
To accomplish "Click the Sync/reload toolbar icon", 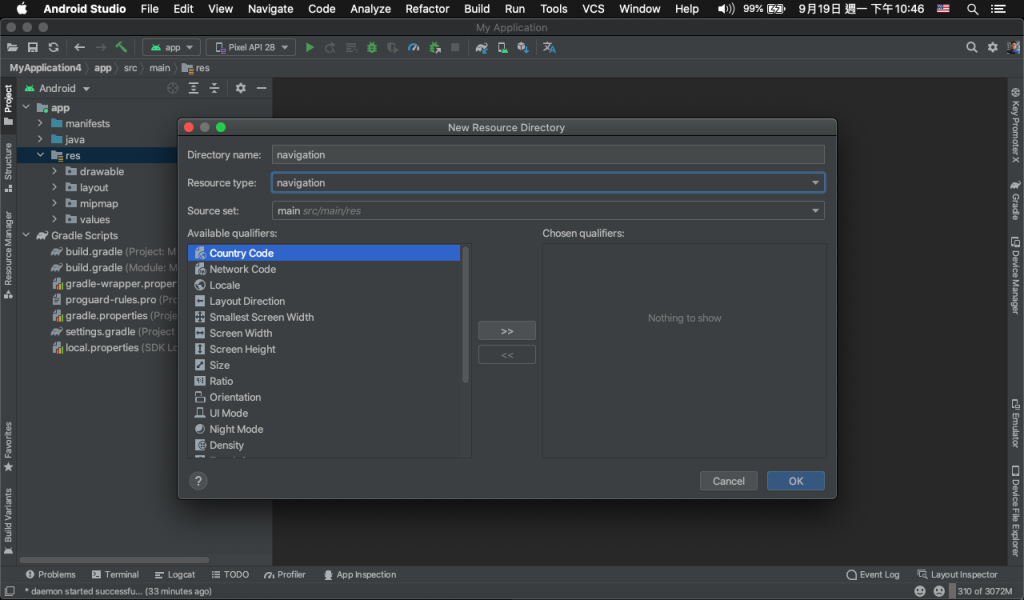I will 54,48.
